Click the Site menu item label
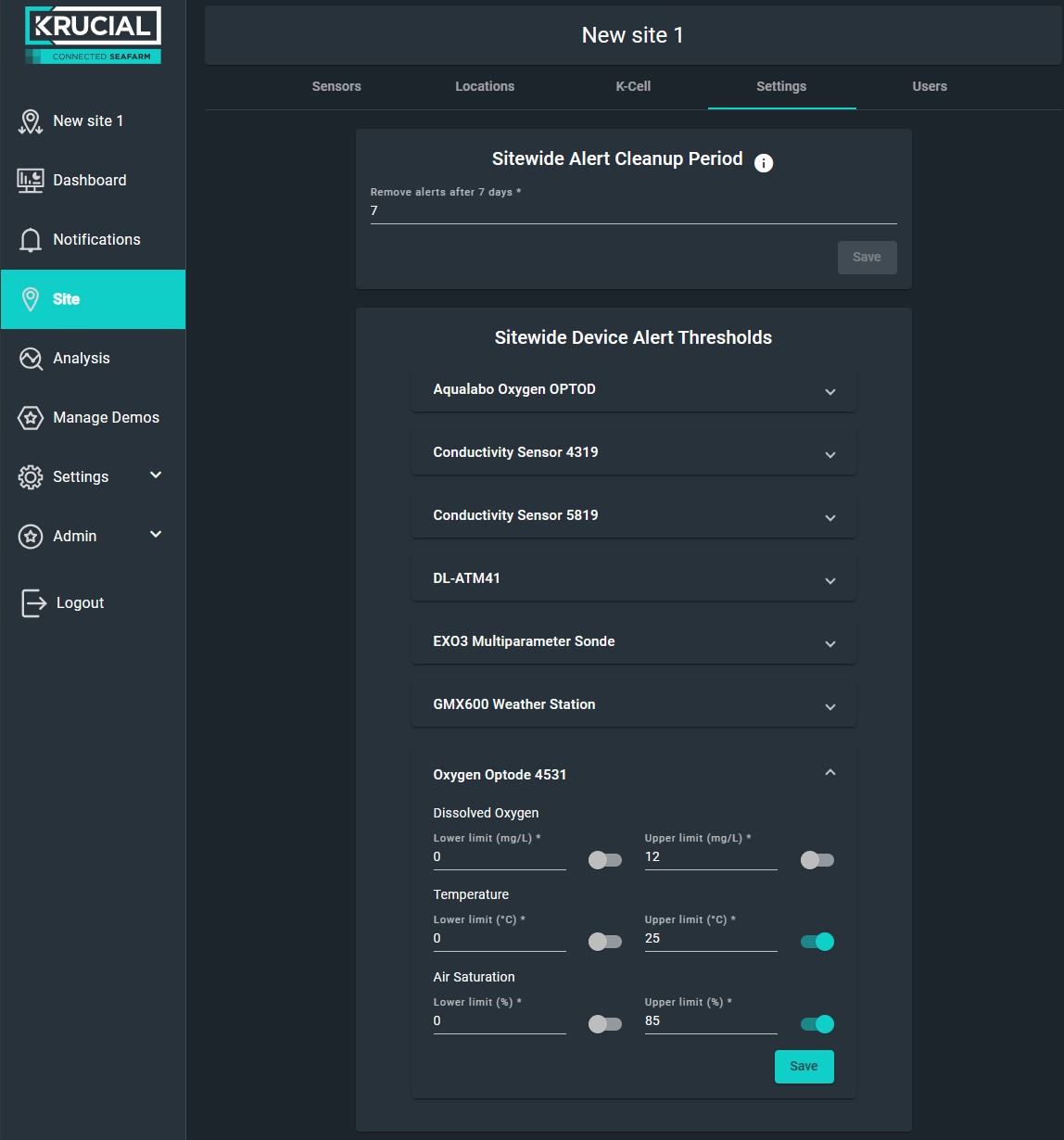 pos(66,299)
